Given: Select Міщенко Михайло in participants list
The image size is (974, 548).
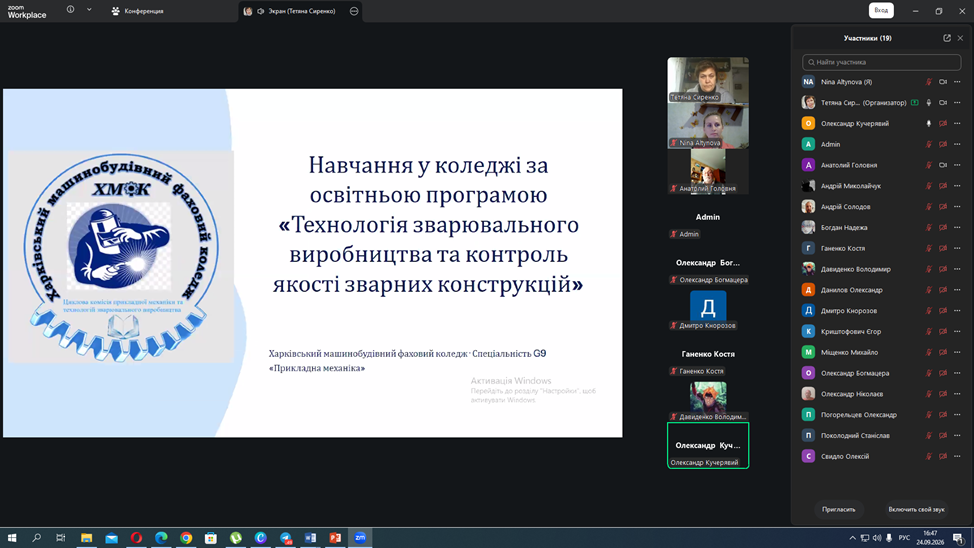Looking at the screenshot, I should tap(881, 352).
